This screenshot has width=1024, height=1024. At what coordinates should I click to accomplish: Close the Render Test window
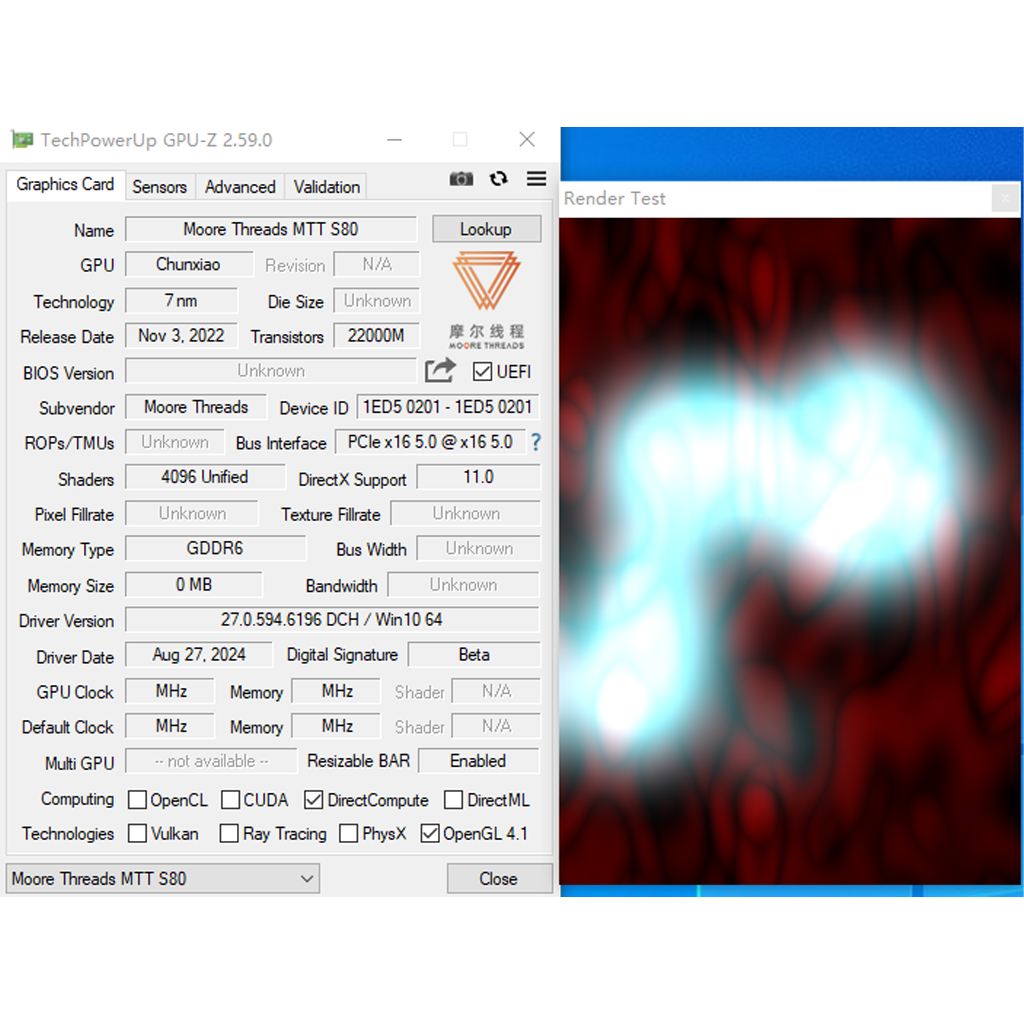pos(1005,198)
